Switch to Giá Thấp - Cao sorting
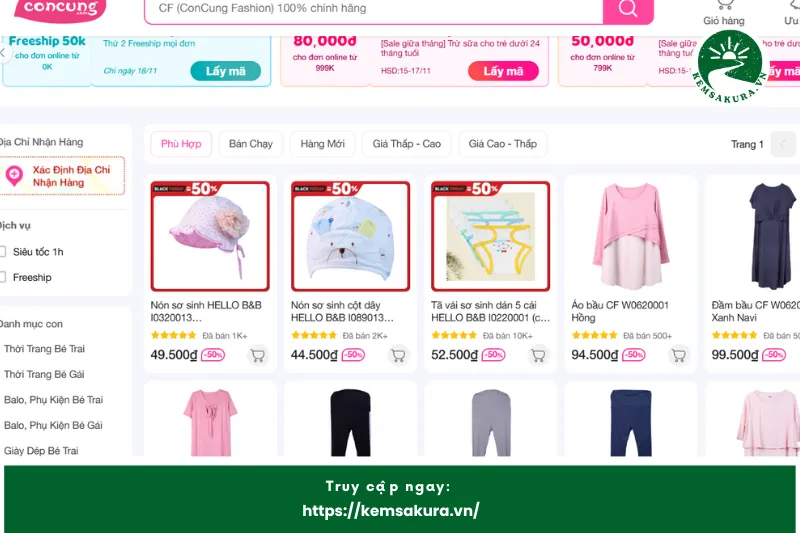This screenshot has height=533, width=800. (x=407, y=144)
